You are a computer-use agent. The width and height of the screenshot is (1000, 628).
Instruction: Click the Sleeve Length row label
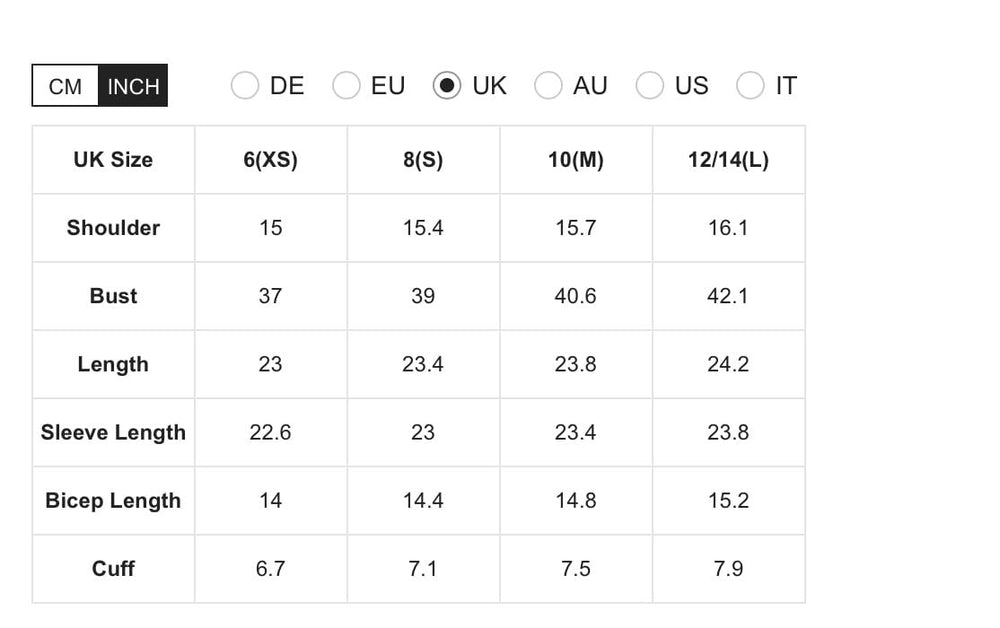coord(113,432)
